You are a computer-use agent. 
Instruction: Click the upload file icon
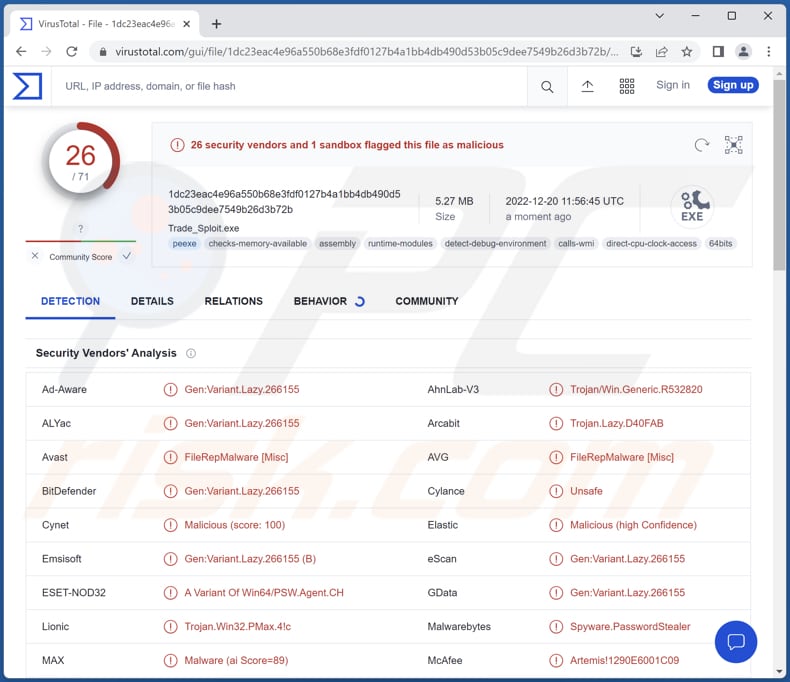(x=587, y=86)
